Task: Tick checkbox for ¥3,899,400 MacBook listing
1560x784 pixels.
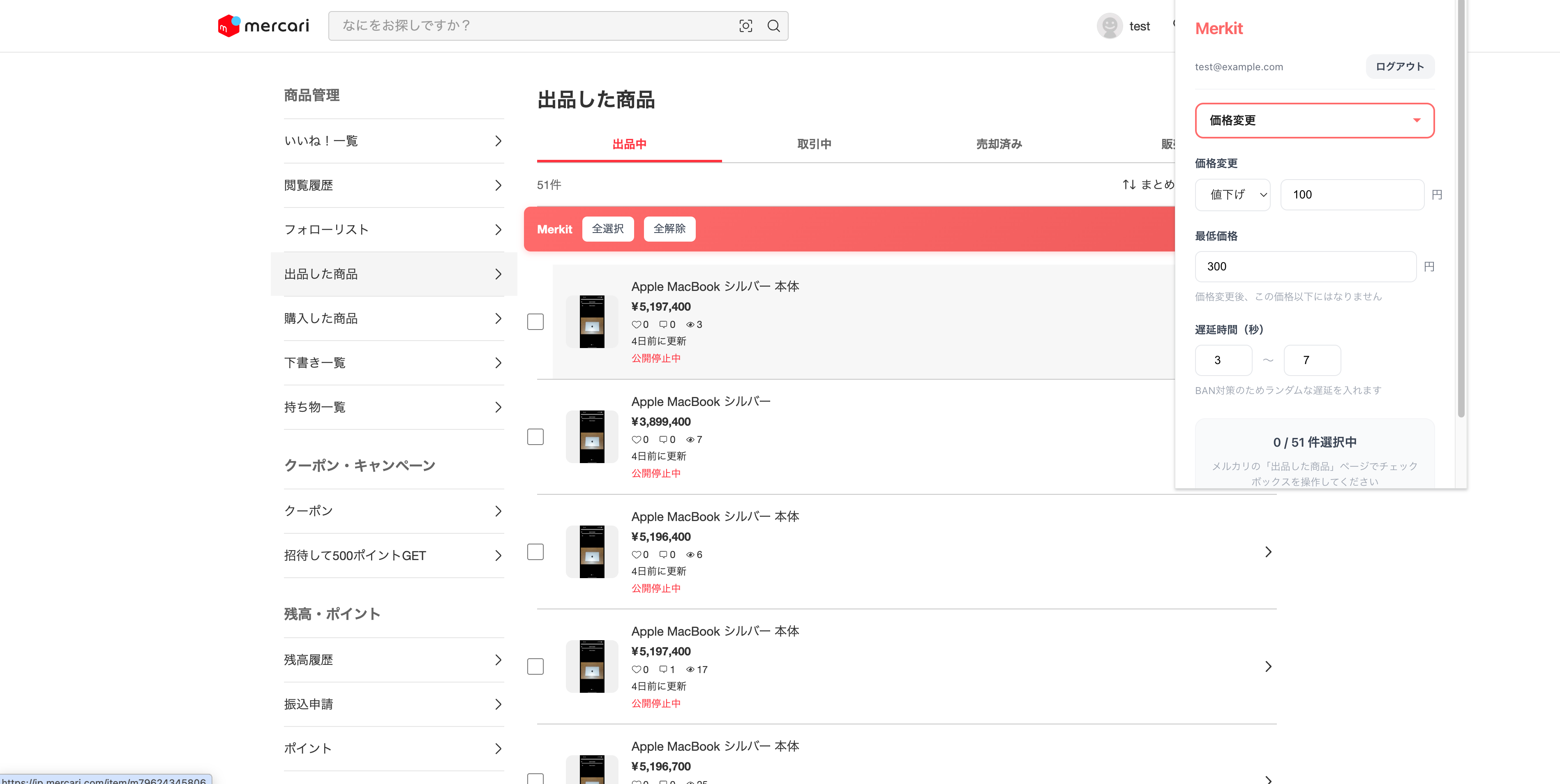Action: 535,436
